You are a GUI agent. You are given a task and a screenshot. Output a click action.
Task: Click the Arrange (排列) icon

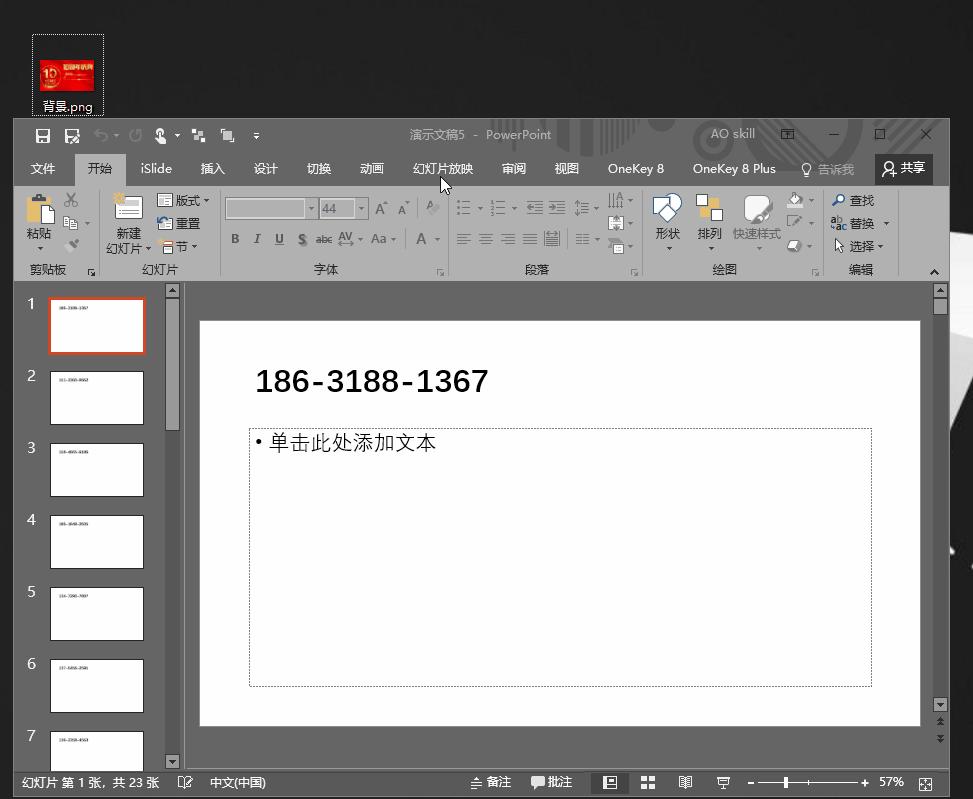tap(709, 209)
